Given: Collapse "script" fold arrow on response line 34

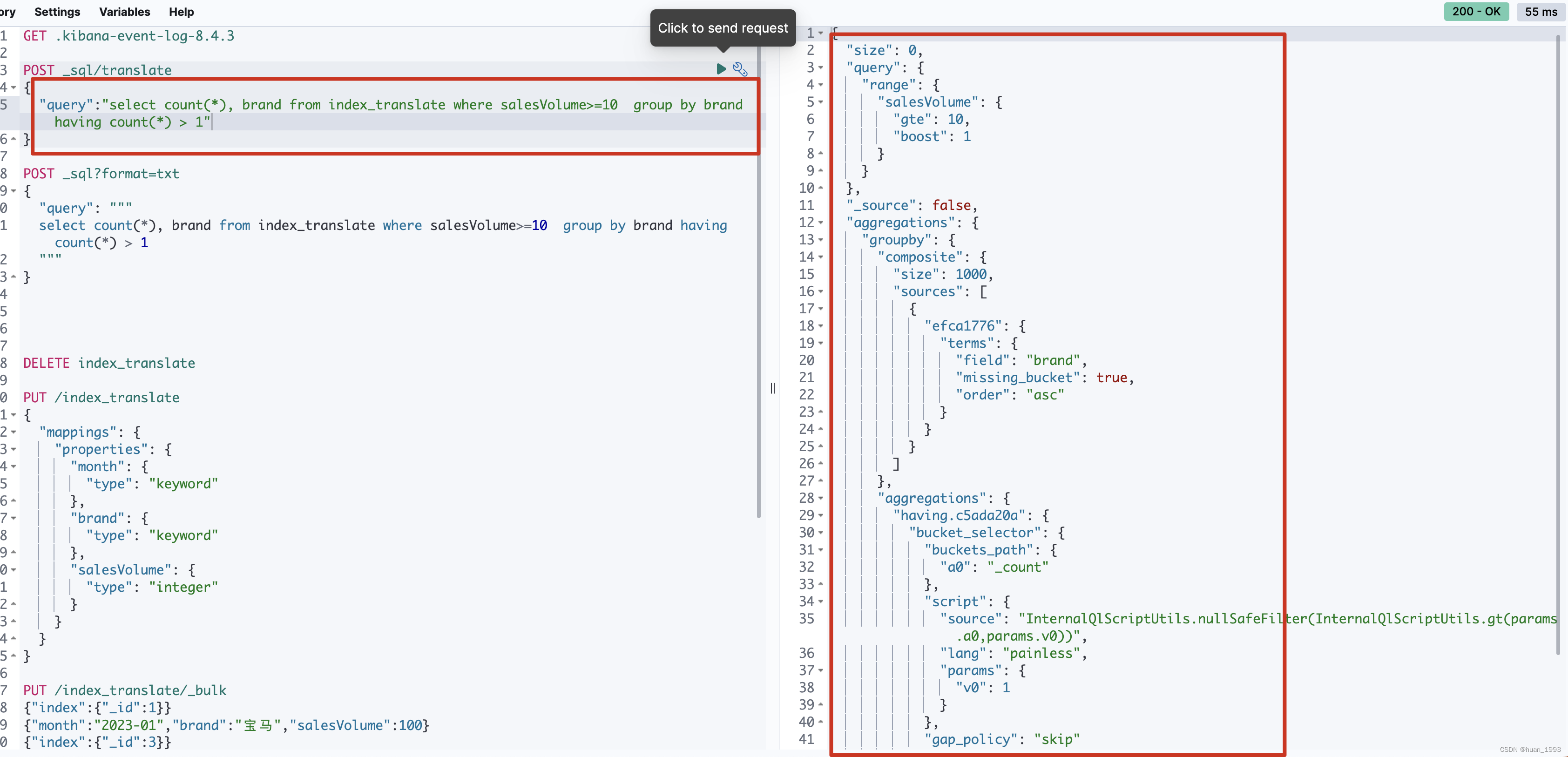Looking at the screenshot, I should pyautogui.click(x=820, y=602).
